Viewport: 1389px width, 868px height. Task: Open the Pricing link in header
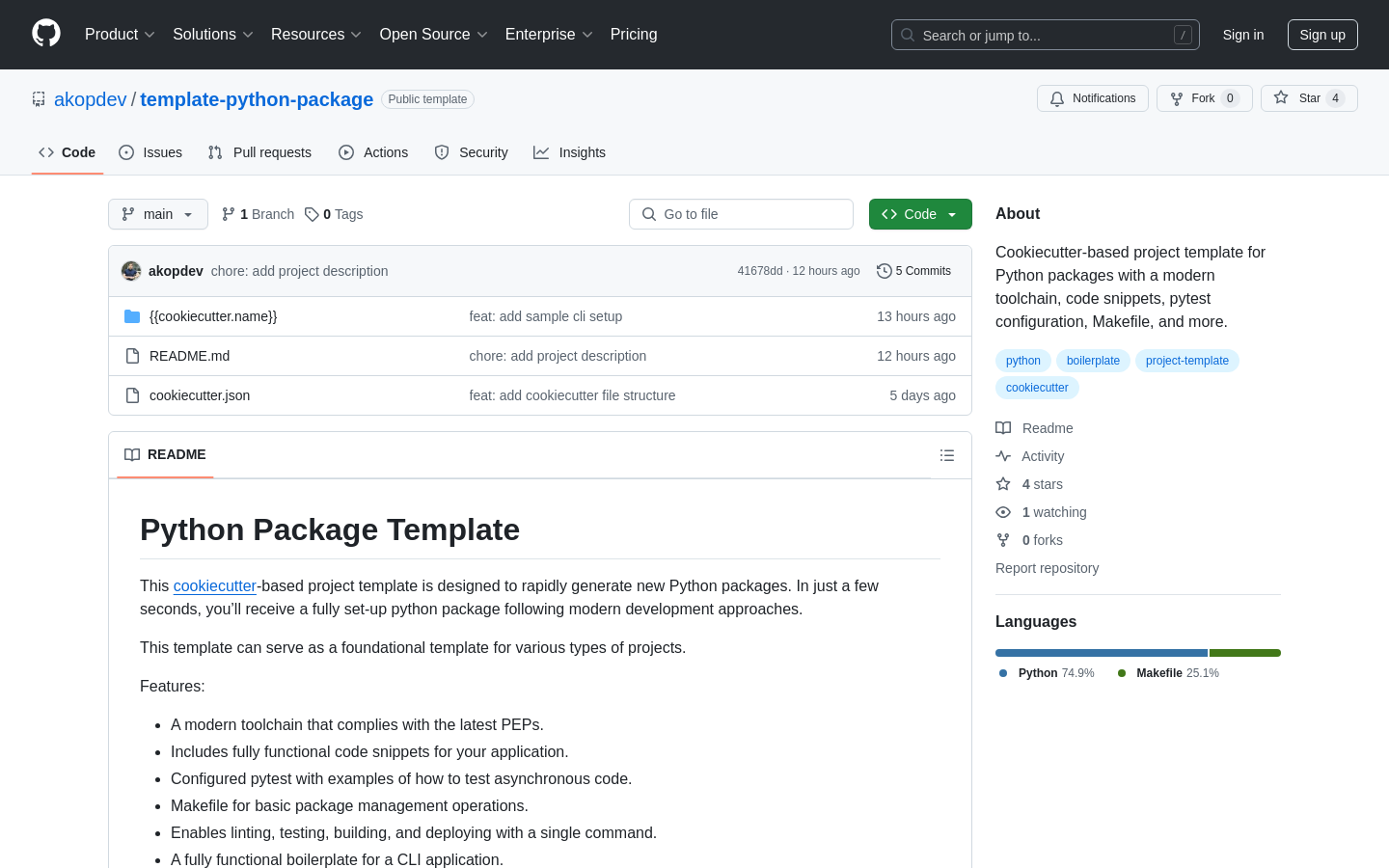tap(634, 35)
